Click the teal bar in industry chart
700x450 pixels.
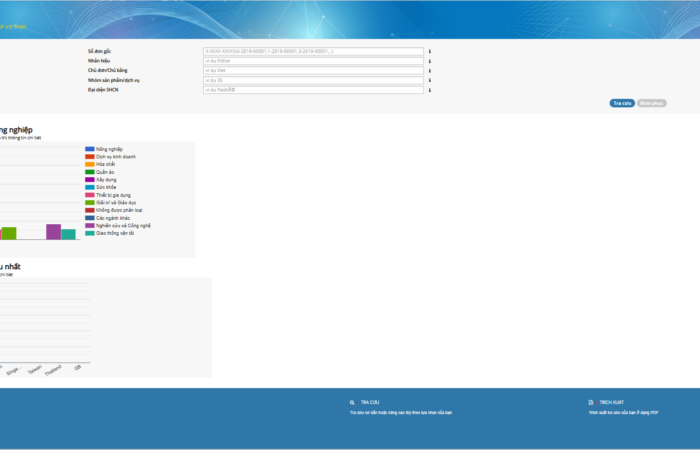click(x=68, y=235)
